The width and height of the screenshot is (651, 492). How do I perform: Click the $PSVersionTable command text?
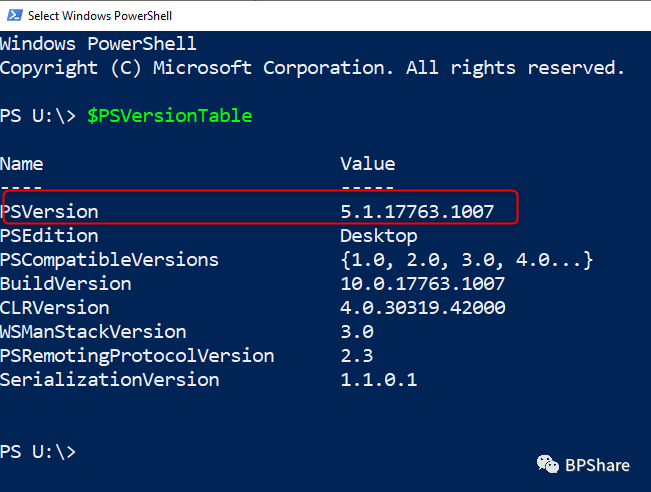tap(170, 116)
